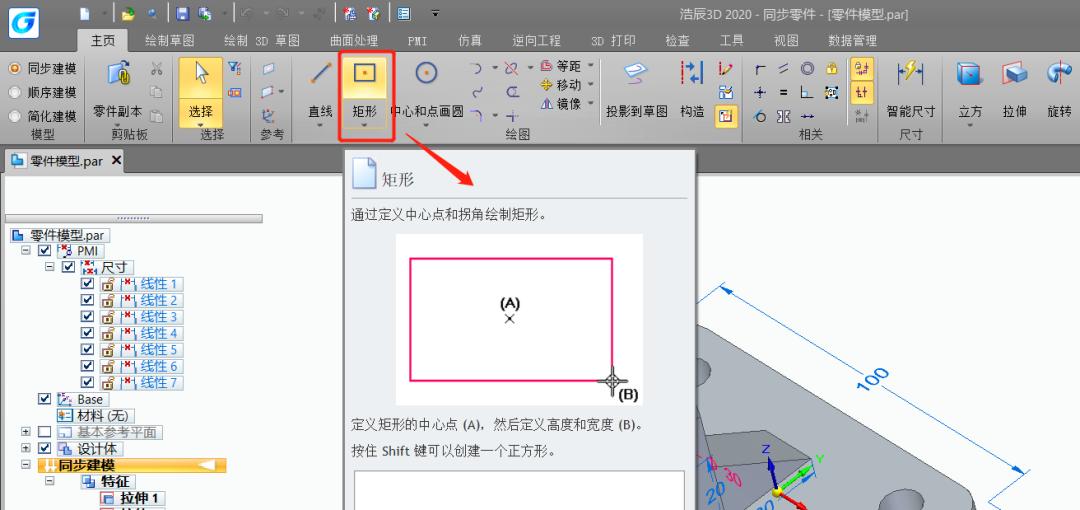Toggle the 线性 7 checkbox
This screenshot has height=510, width=1080.
pos(87,382)
